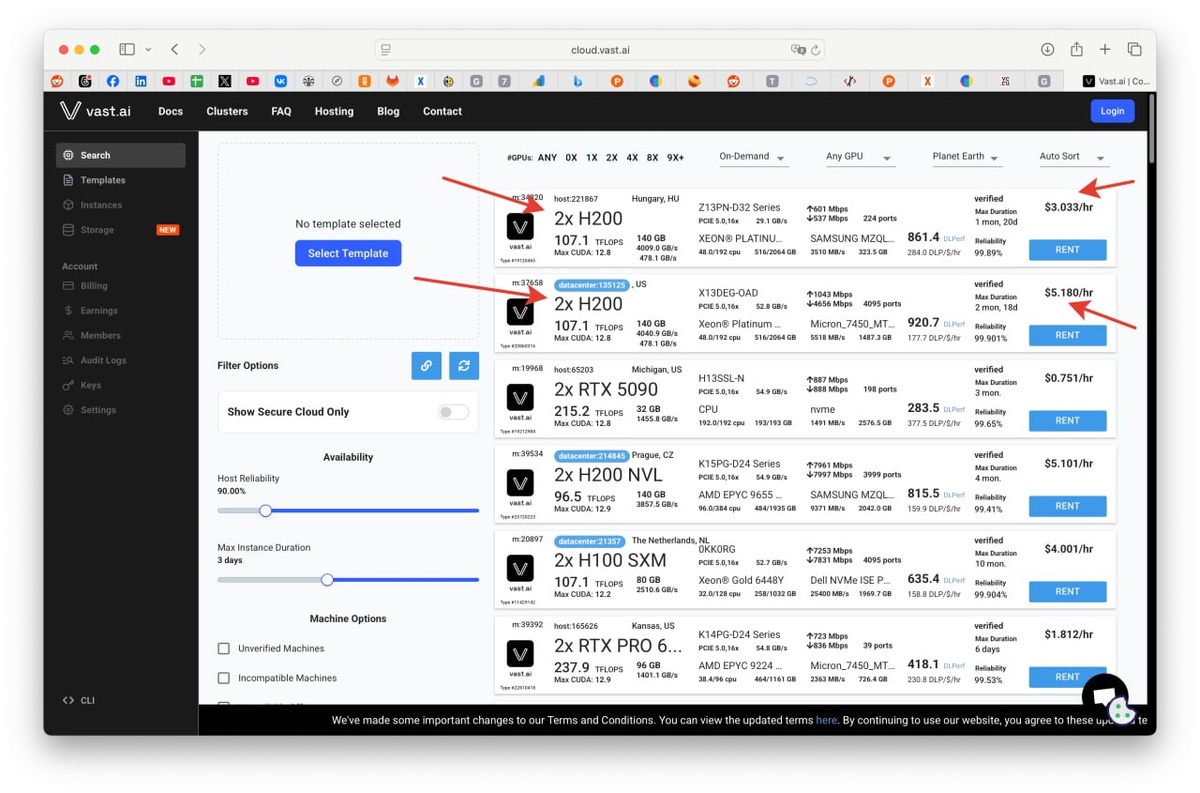Open the GitLab pinned tab
This screenshot has width=1200, height=793.
[x=393, y=81]
